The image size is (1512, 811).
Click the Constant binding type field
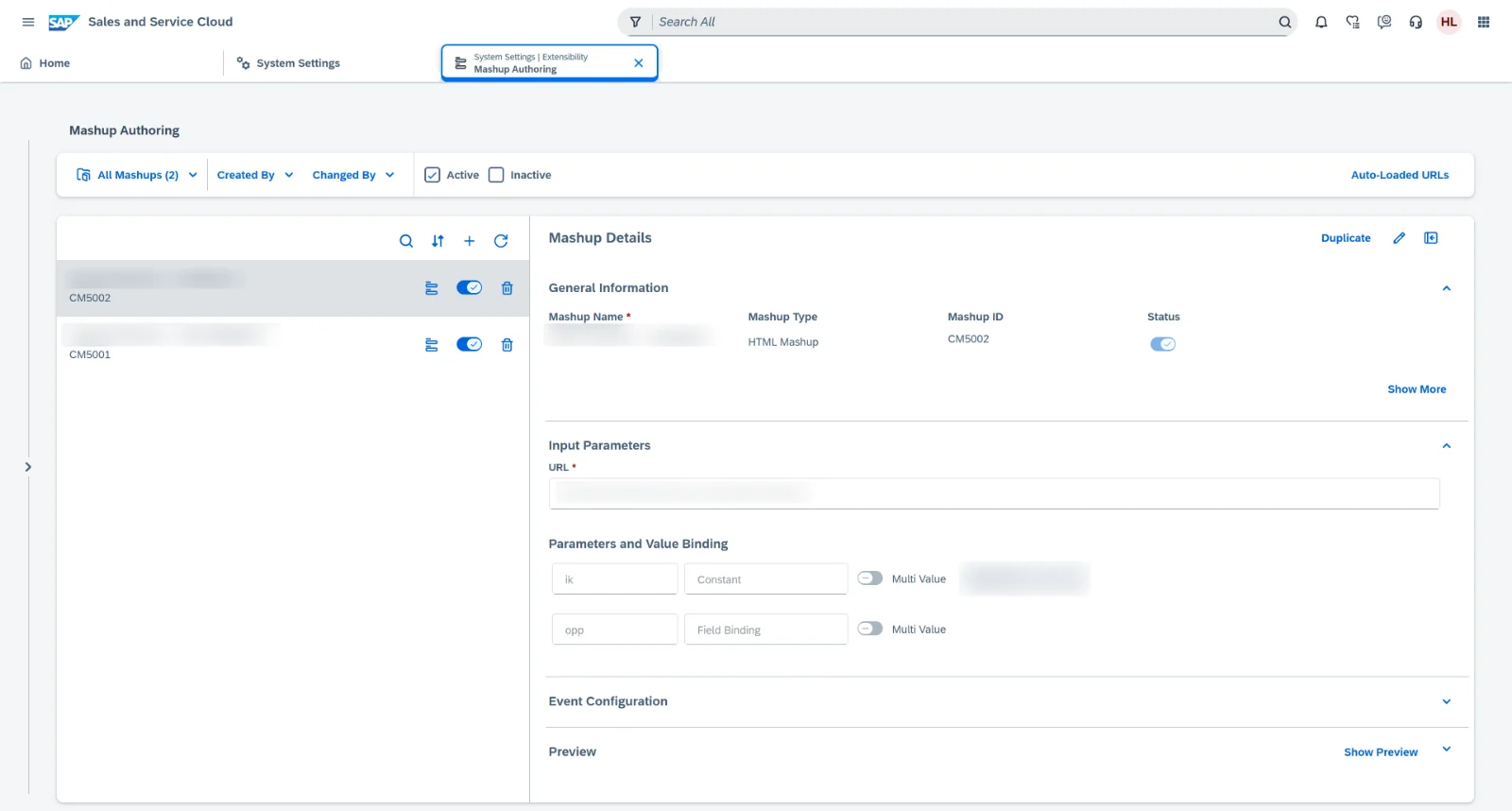coord(766,579)
